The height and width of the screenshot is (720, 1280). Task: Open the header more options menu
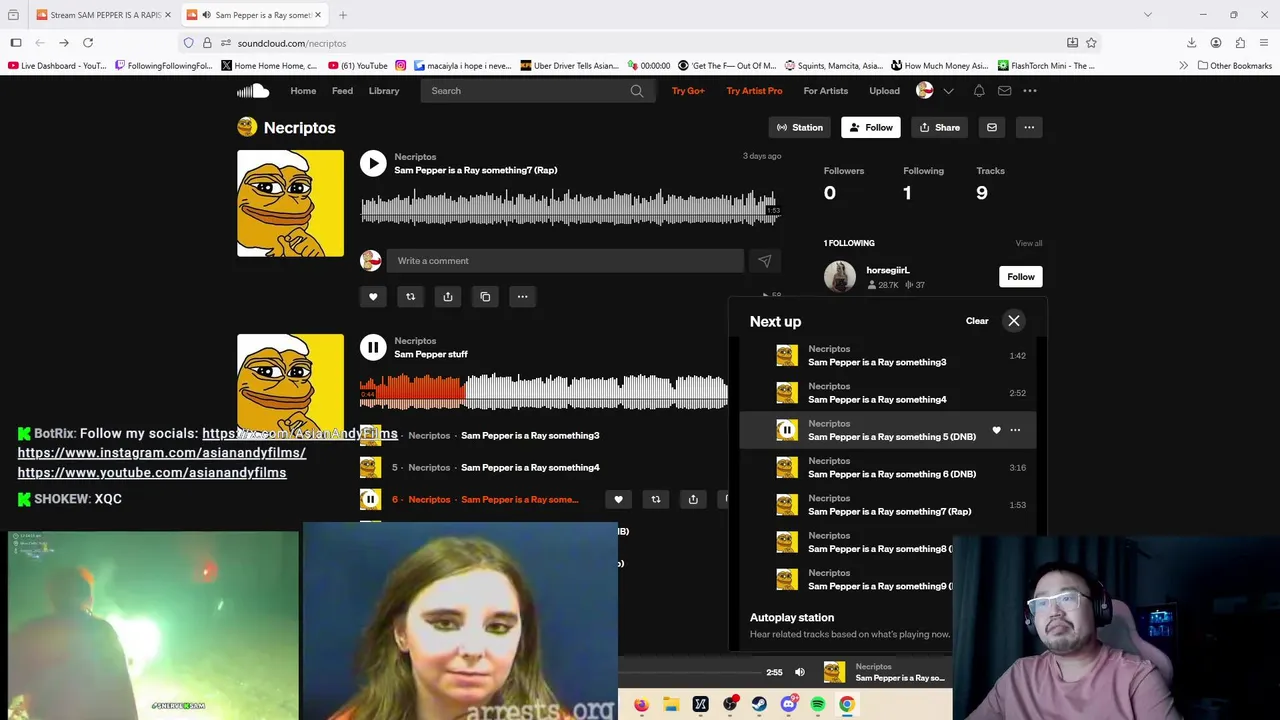point(1029,91)
